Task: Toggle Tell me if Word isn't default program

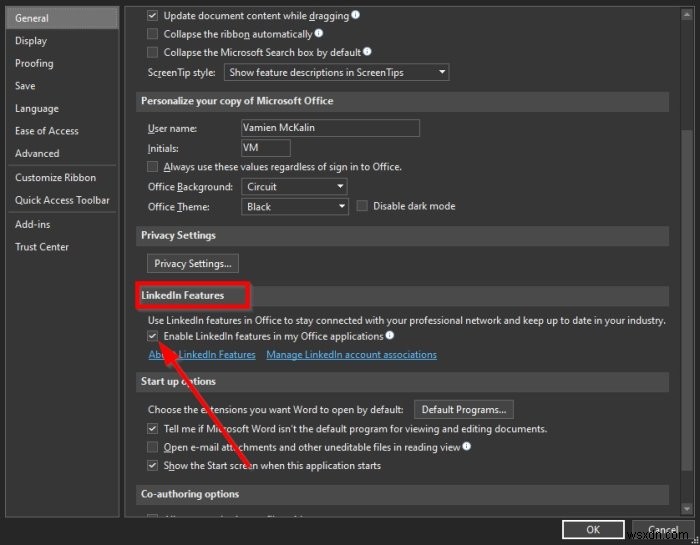Action: point(153,429)
